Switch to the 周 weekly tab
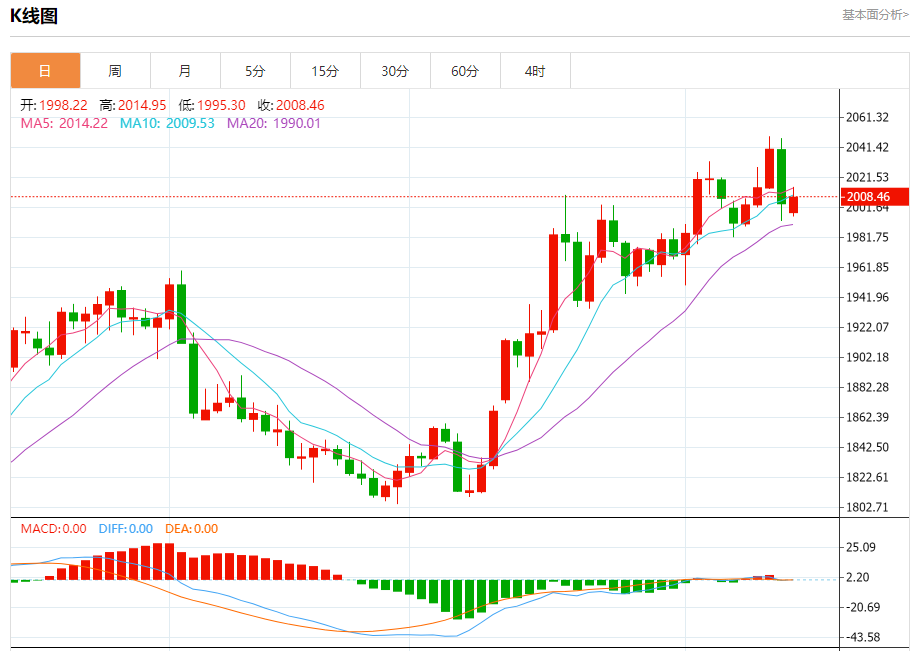Screen dimensions: 922x651 [x=115, y=71]
